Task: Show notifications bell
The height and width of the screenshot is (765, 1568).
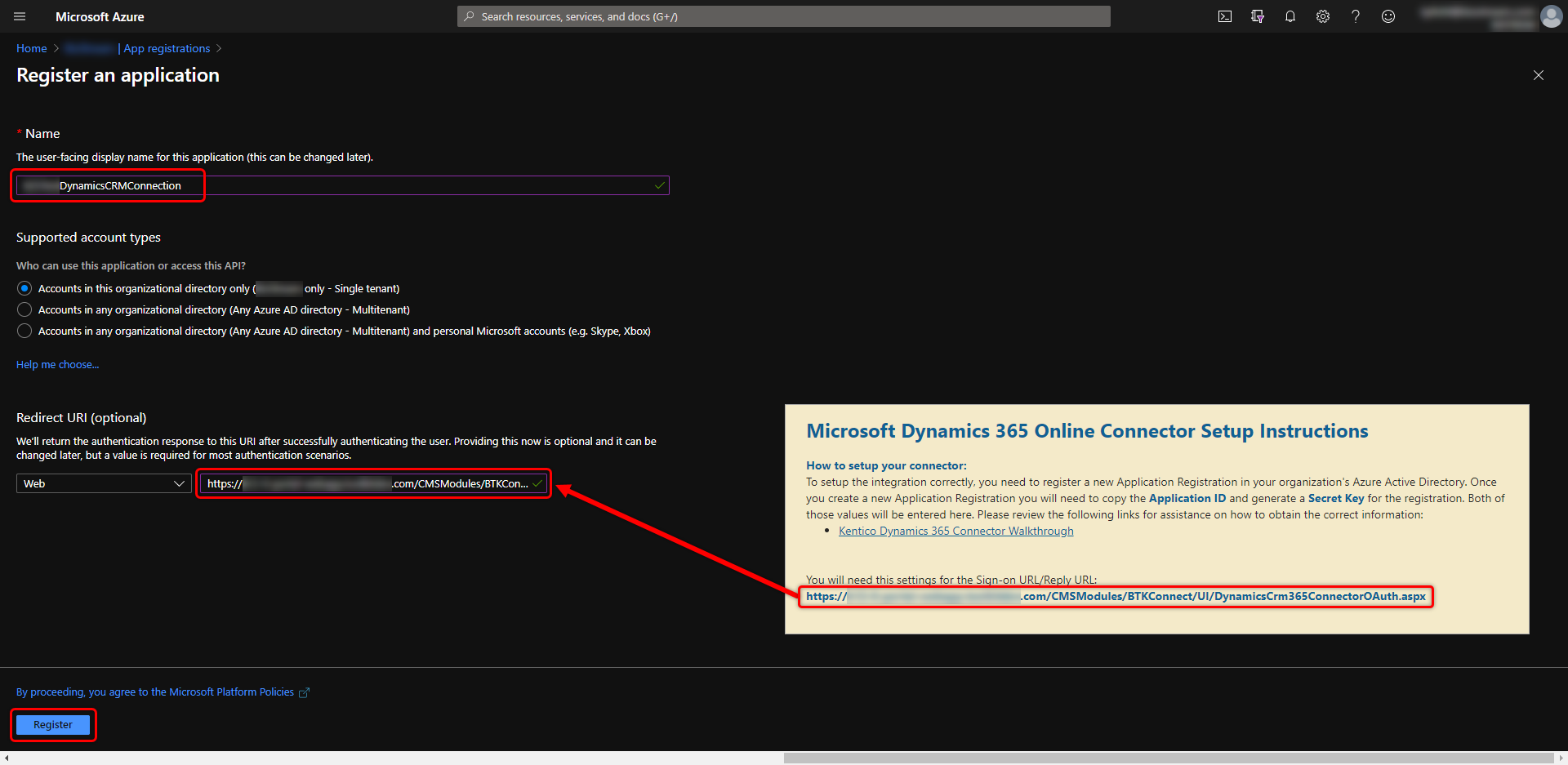Action: (1290, 16)
